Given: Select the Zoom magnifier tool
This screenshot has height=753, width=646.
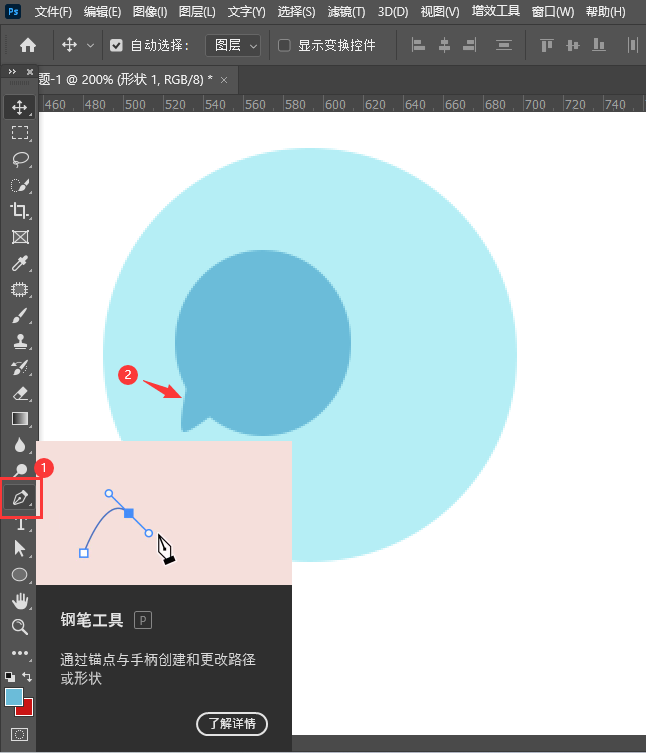Looking at the screenshot, I should click(x=19, y=627).
